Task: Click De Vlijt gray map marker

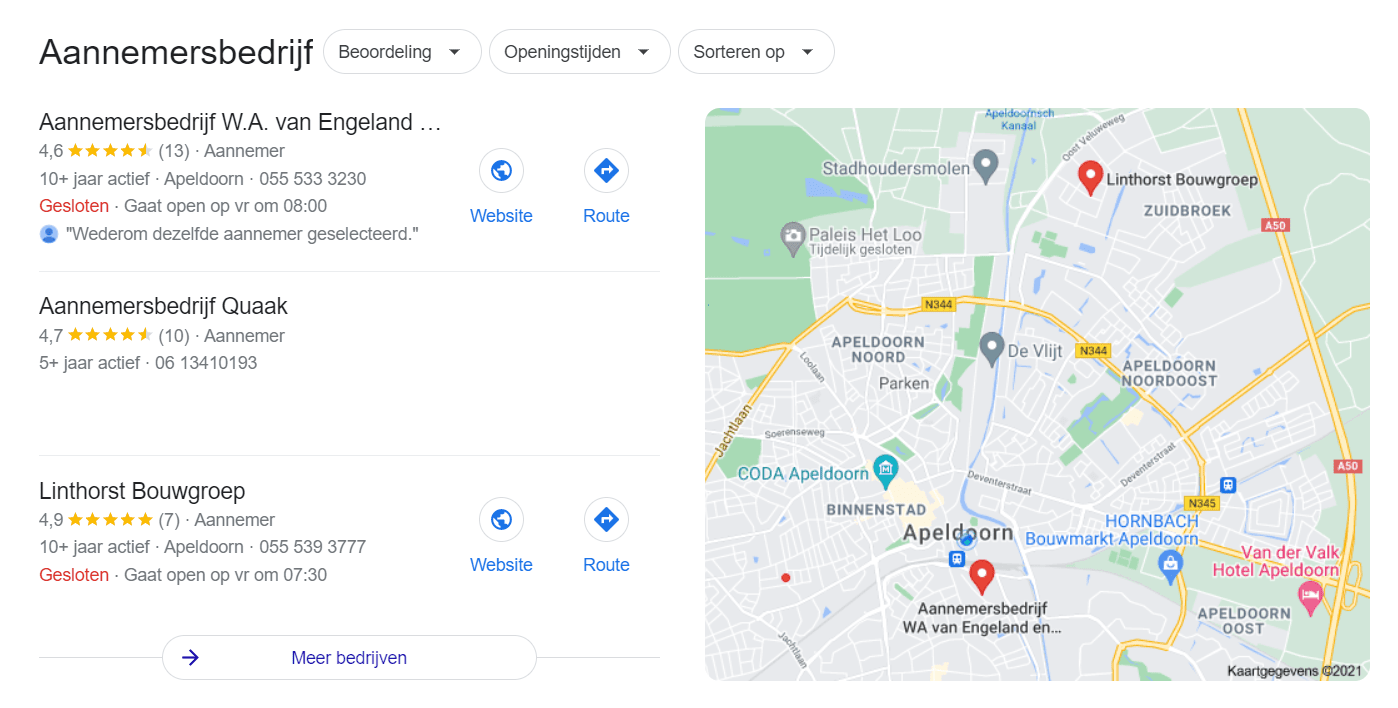Action: click(x=991, y=349)
